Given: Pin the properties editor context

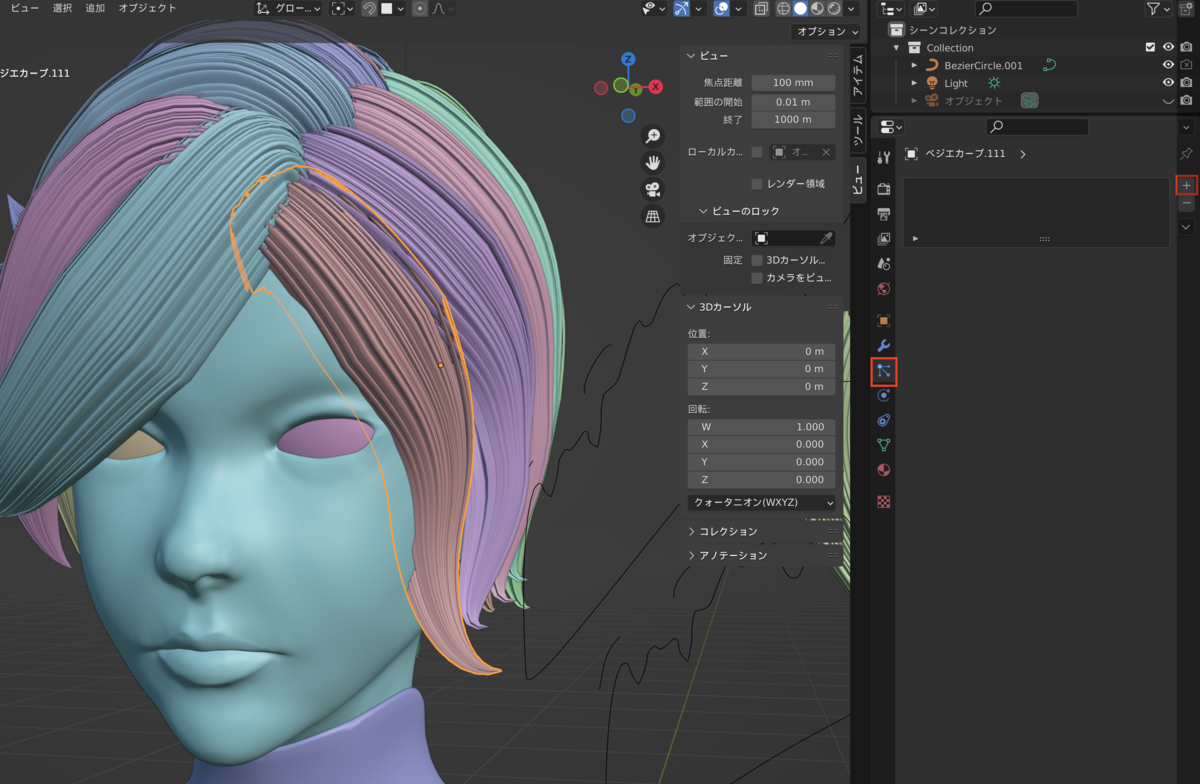Looking at the screenshot, I should [x=1186, y=154].
